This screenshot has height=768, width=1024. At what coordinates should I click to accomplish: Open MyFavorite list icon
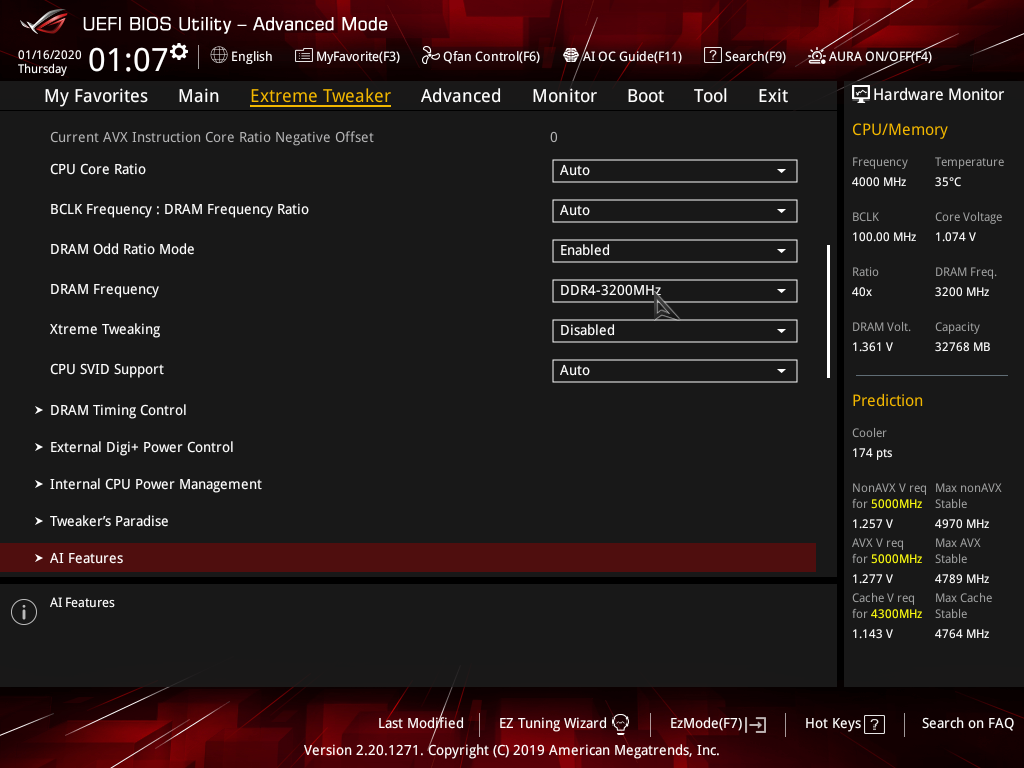(x=304, y=56)
